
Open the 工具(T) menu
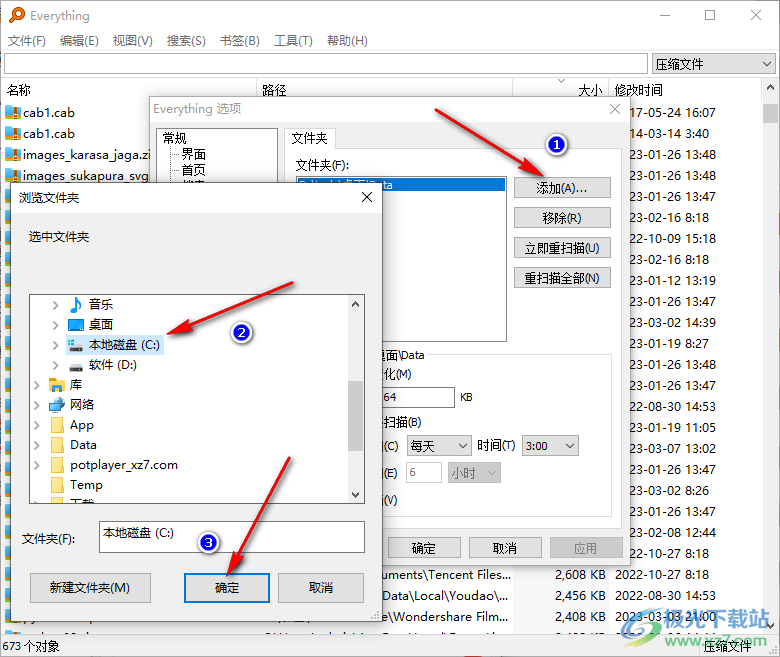[x=293, y=40]
